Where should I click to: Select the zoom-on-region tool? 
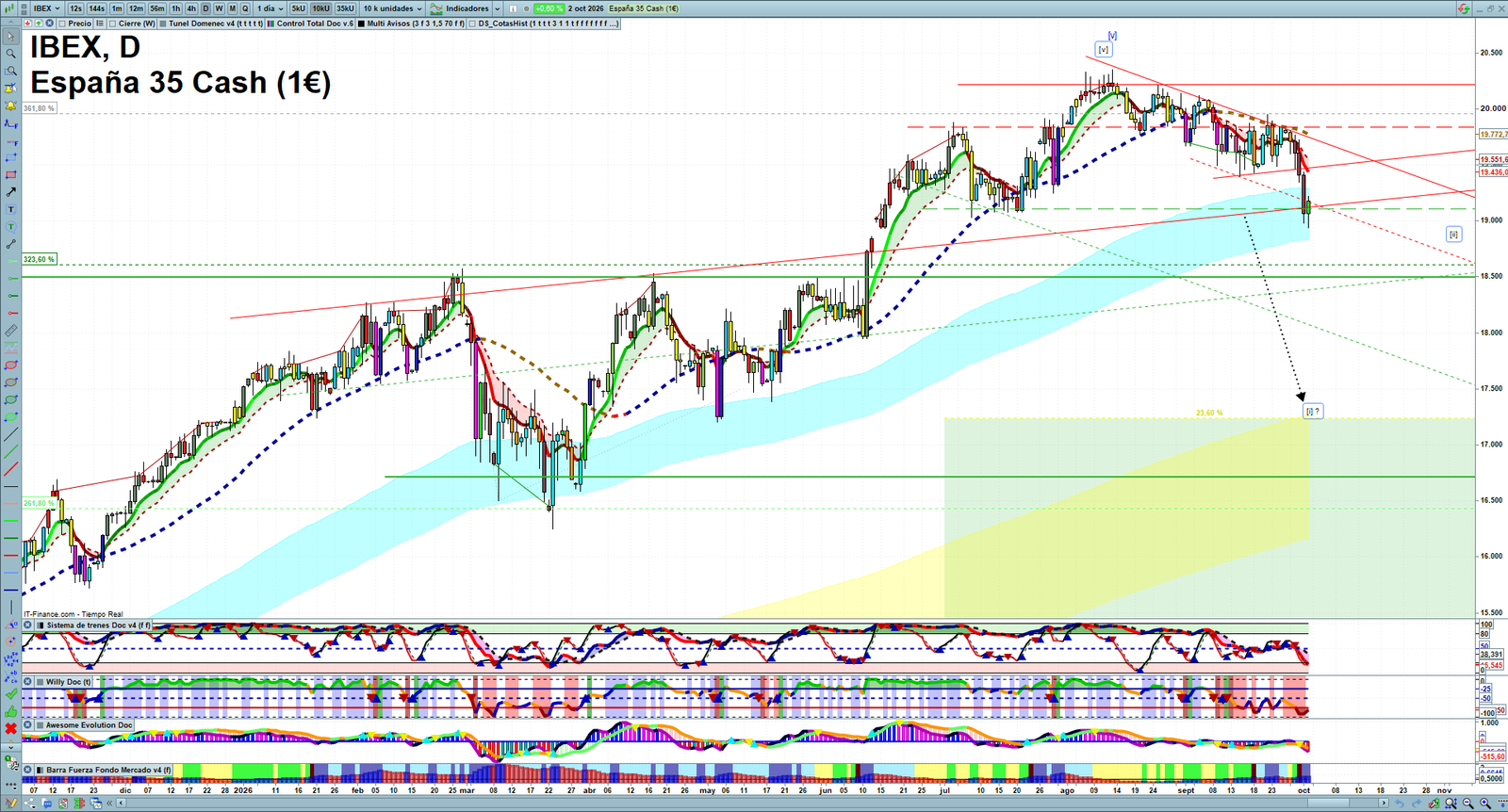coord(10,72)
